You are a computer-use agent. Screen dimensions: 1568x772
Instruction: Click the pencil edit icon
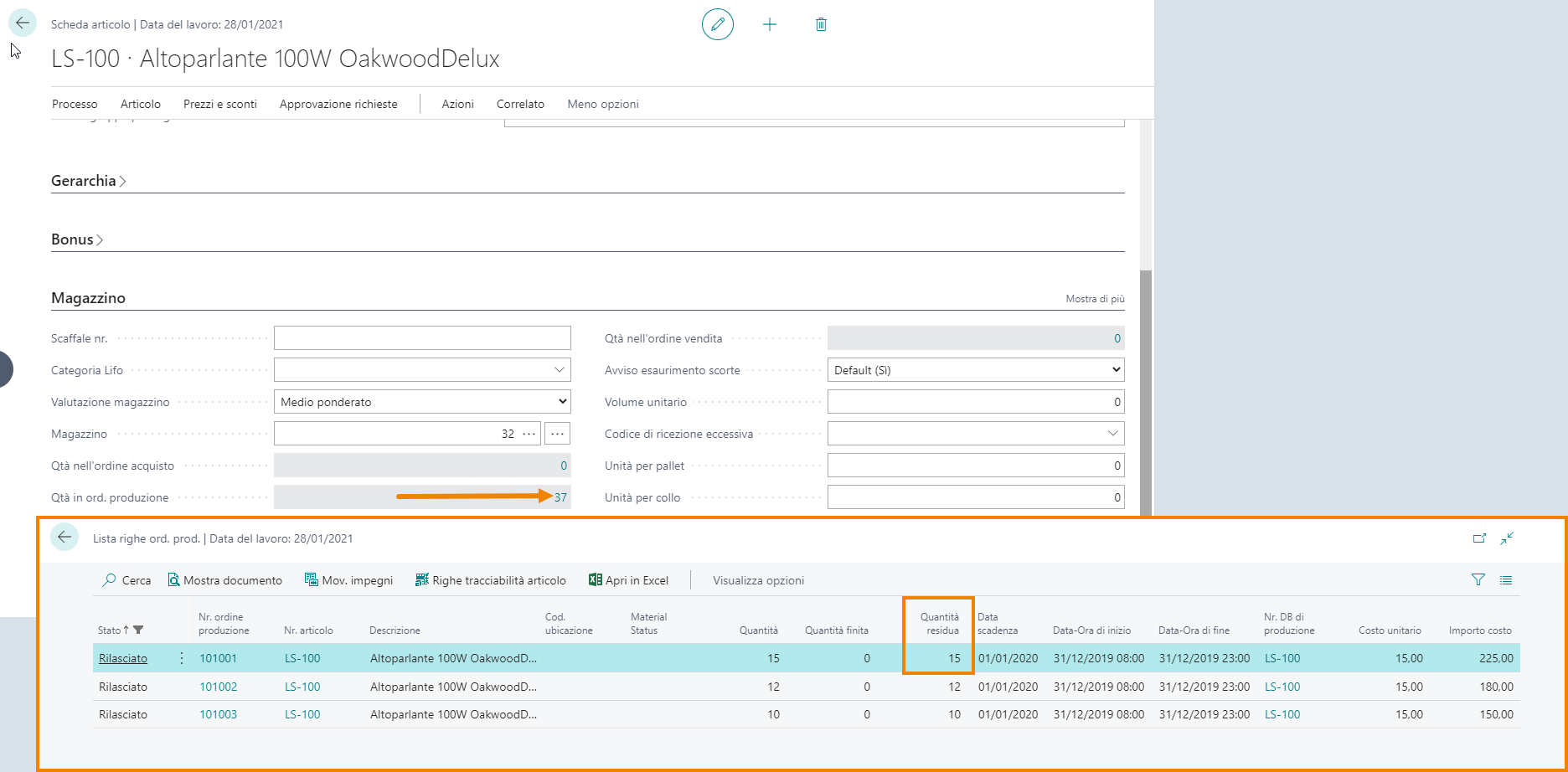pos(717,24)
